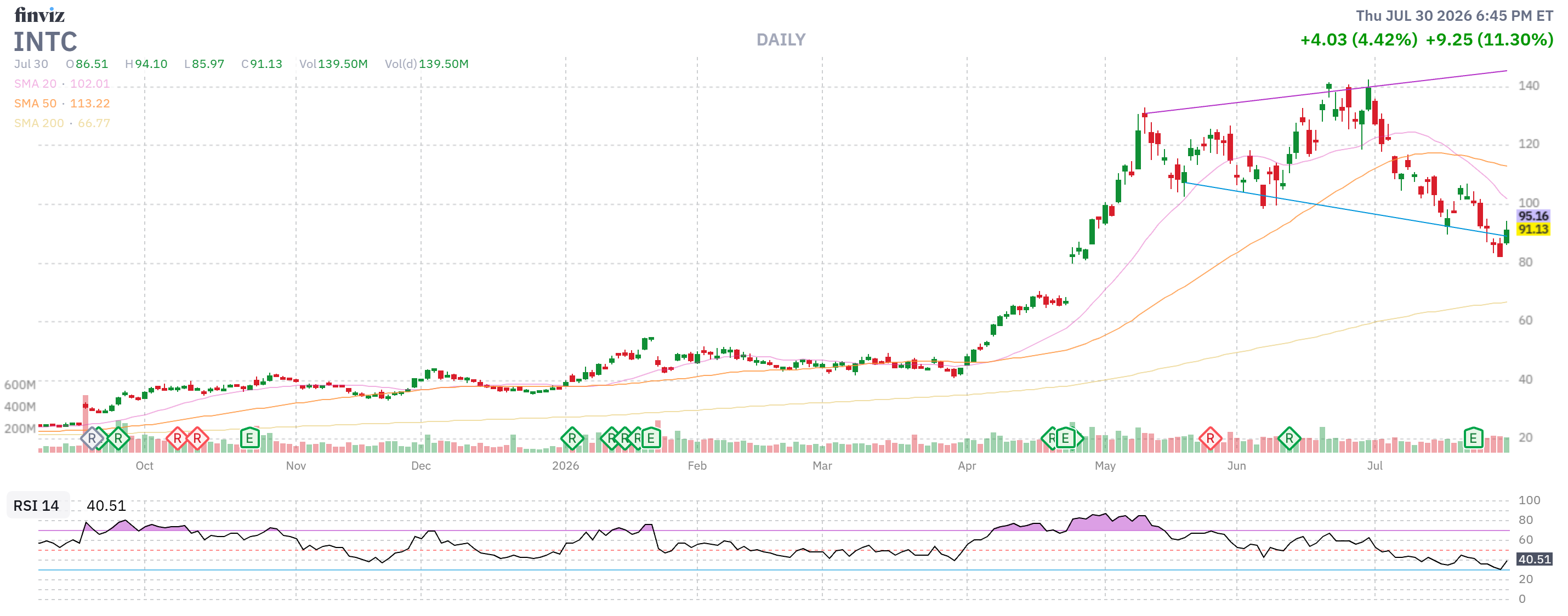Open the green E earnings marker in late July

click(1473, 438)
